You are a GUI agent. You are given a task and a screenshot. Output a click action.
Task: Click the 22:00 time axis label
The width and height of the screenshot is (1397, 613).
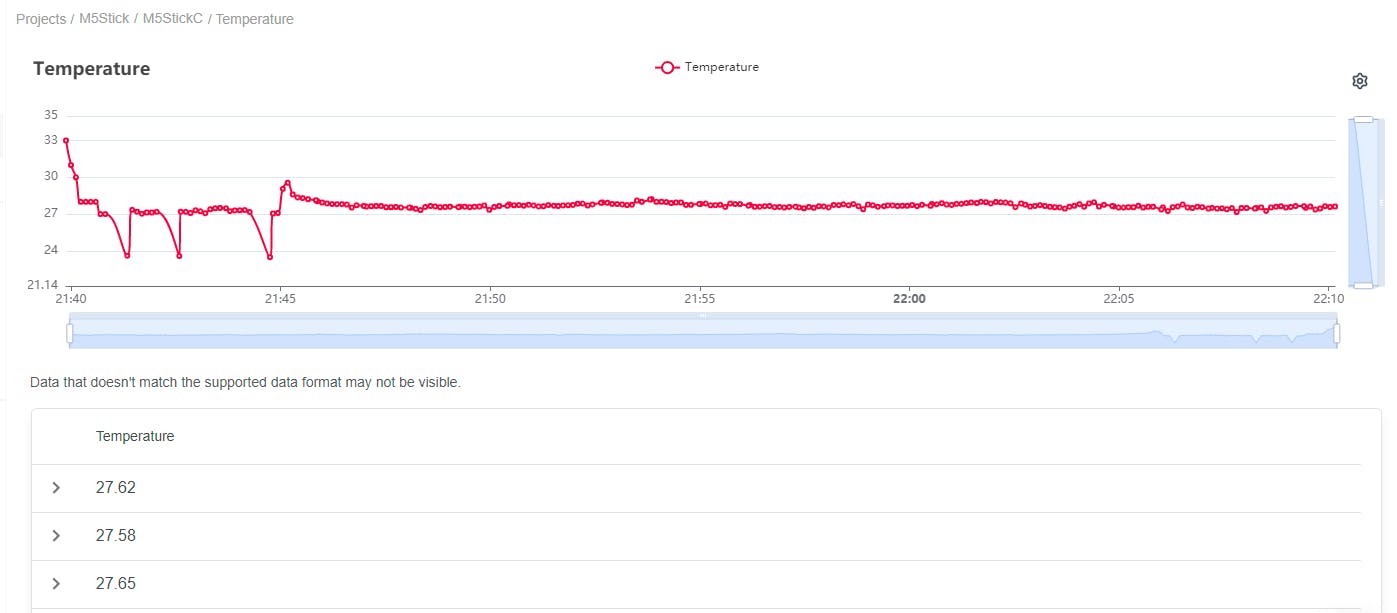909,299
